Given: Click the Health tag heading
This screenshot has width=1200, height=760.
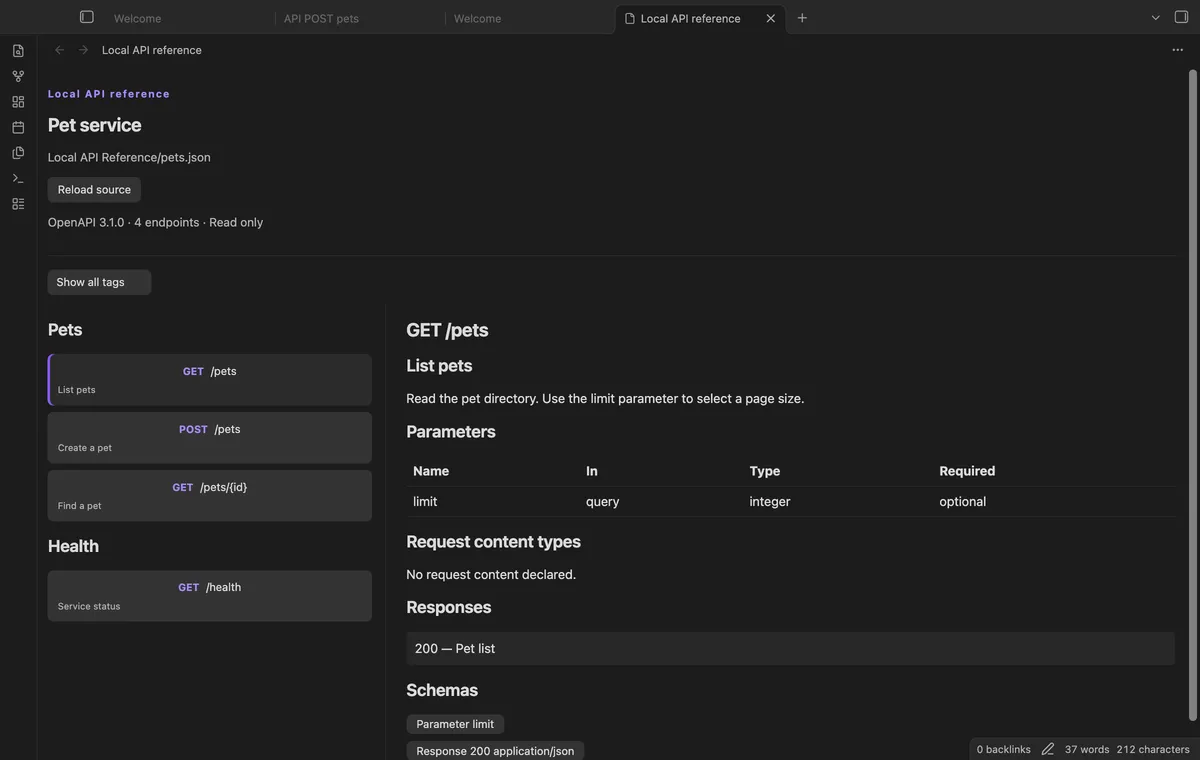Looking at the screenshot, I should pos(73,546).
